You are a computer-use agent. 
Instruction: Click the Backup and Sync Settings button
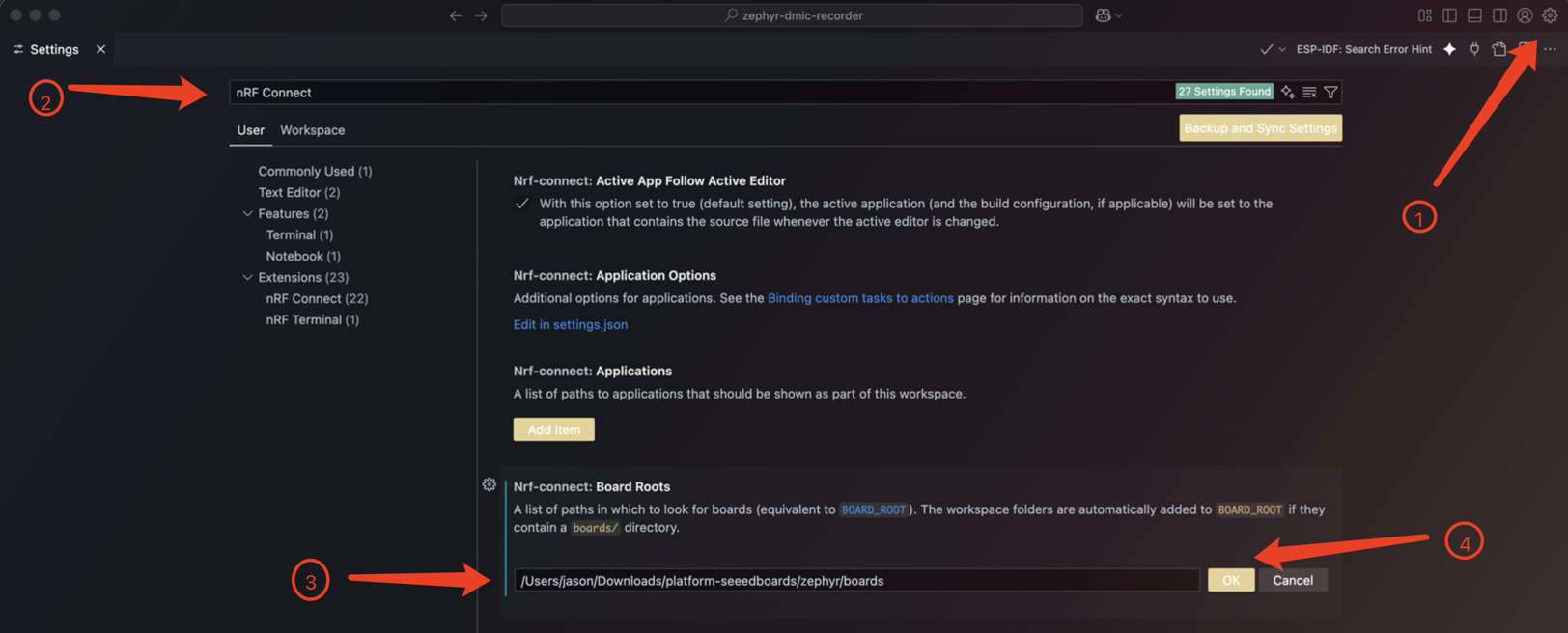(x=1260, y=128)
